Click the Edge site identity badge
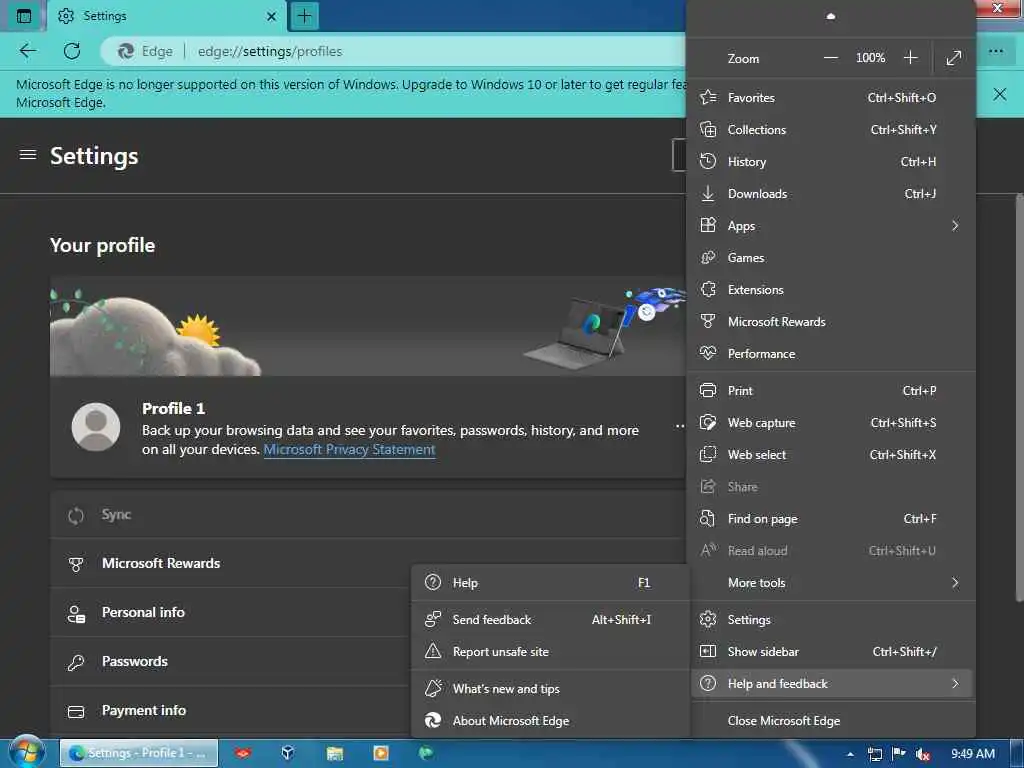Viewport: 1024px width, 768px height. 145,51
